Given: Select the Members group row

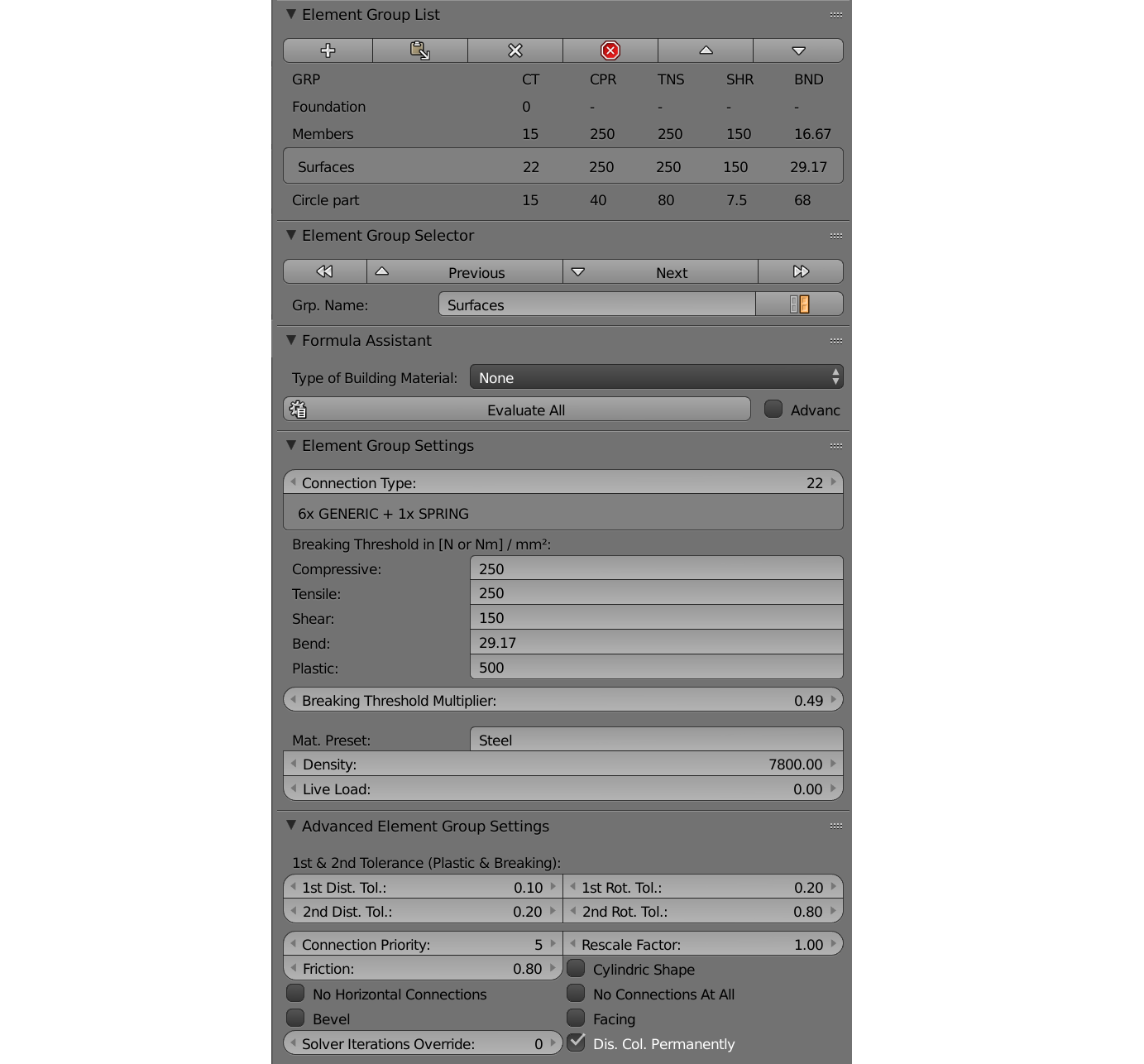Looking at the screenshot, I should pos(562,134).
